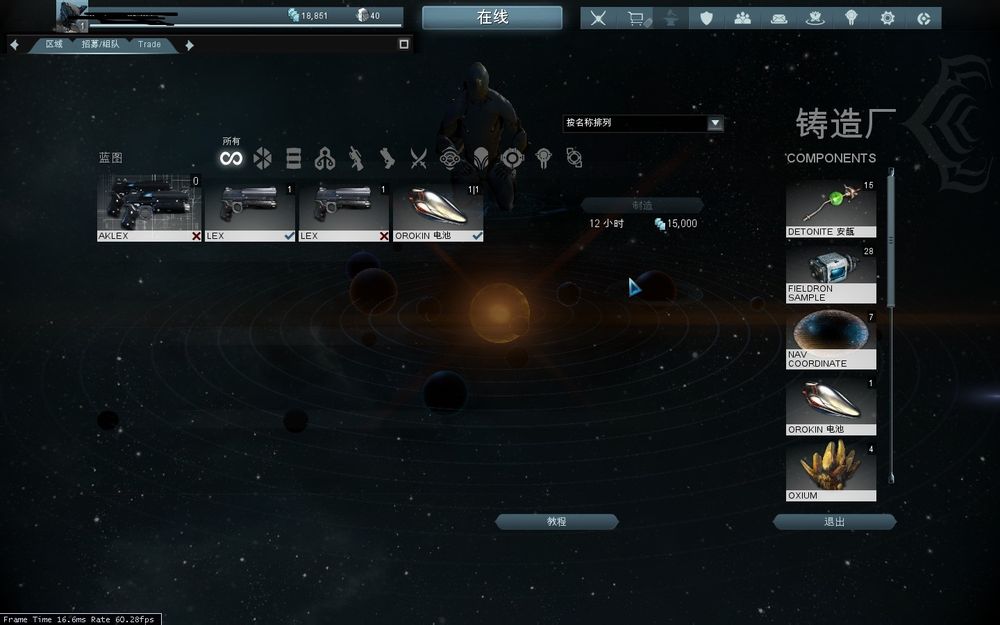Open the shield icon in top bar
This screenshot has width=1000, height=625.
tap(706, 18)
